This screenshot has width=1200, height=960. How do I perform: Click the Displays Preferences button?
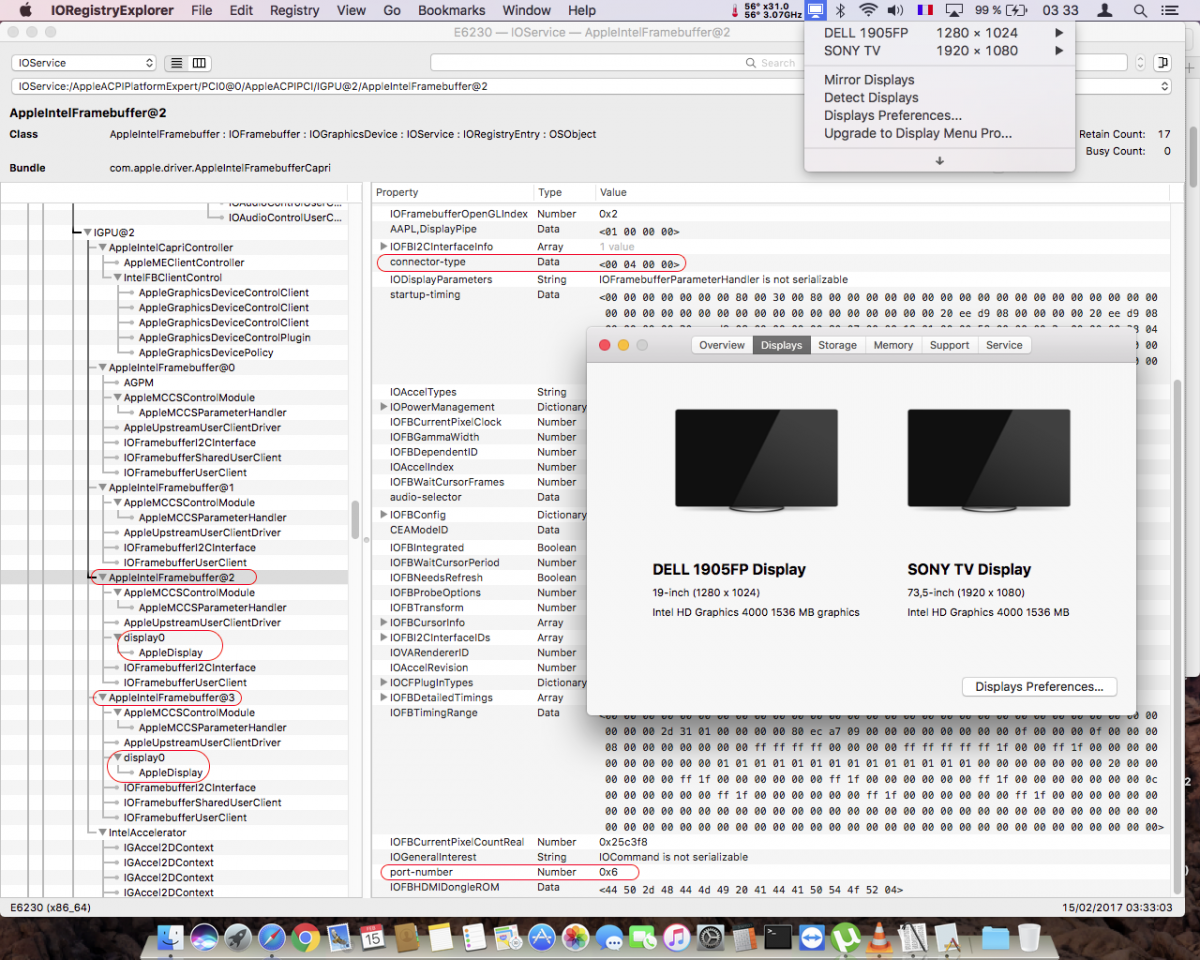tap(1039, 686)
